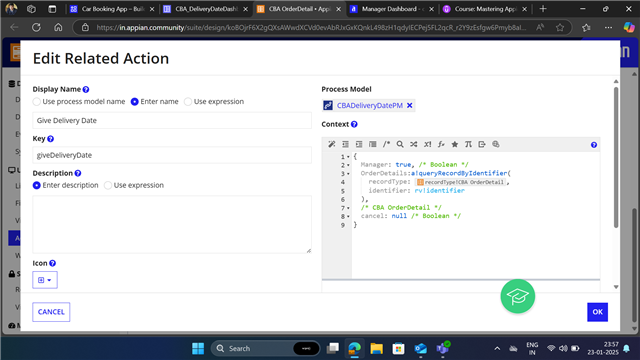Switch to CBA OrderDetail browser tab
640x360 pixels.
[299, 9]
